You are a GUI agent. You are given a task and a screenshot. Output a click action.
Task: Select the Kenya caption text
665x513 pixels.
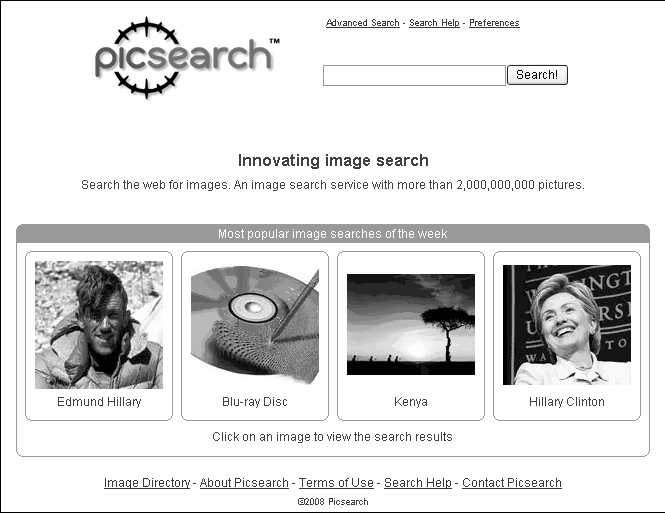(411, 401)
